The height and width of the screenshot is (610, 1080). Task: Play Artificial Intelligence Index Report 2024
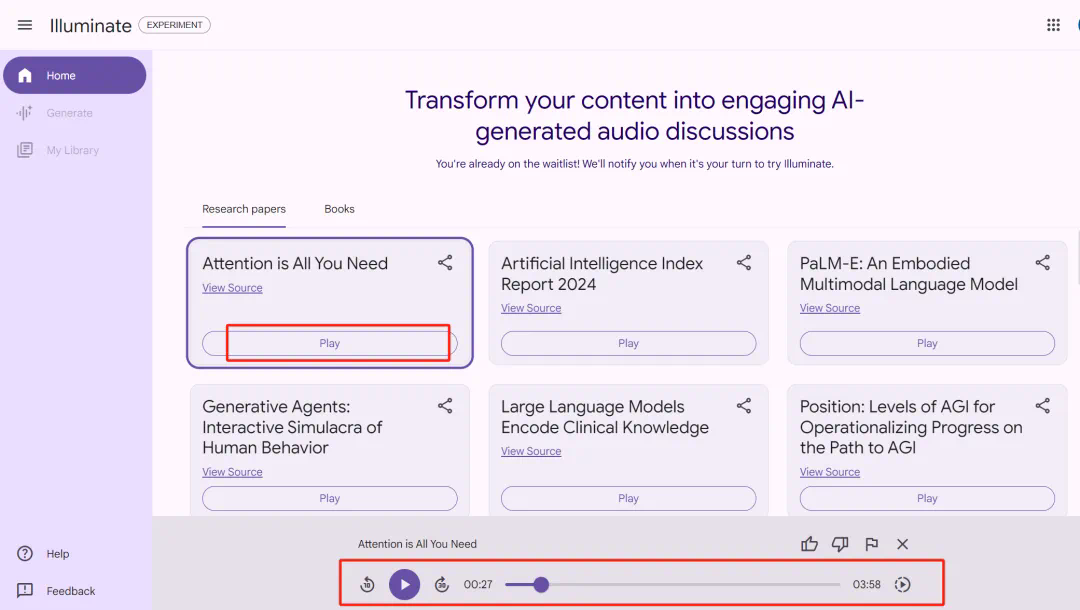(x=628, y=343)
